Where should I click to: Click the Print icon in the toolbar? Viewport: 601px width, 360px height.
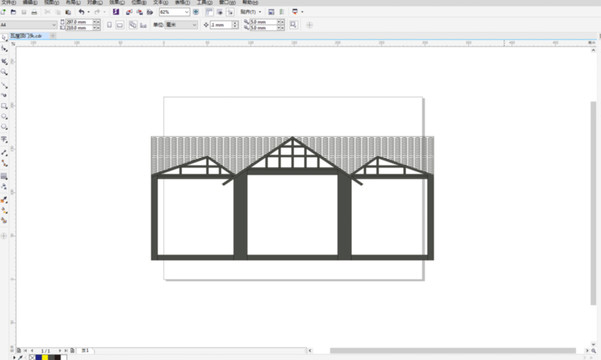(34, 12)
